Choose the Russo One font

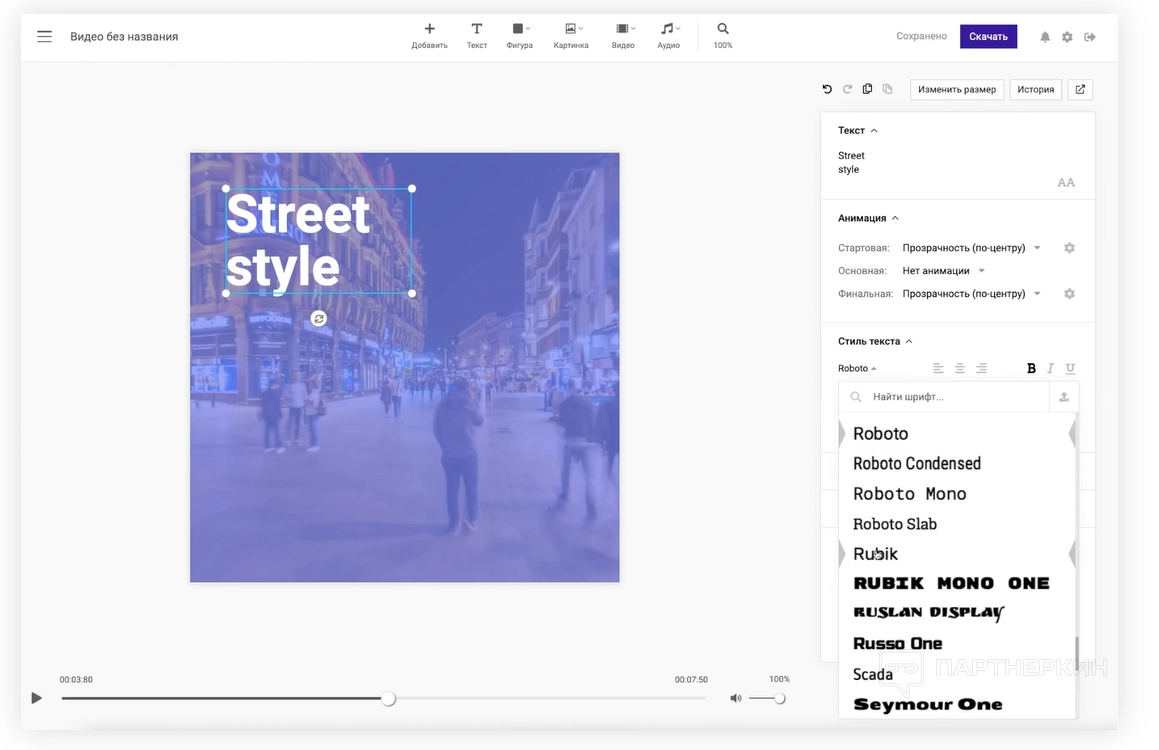click(897, 643)
